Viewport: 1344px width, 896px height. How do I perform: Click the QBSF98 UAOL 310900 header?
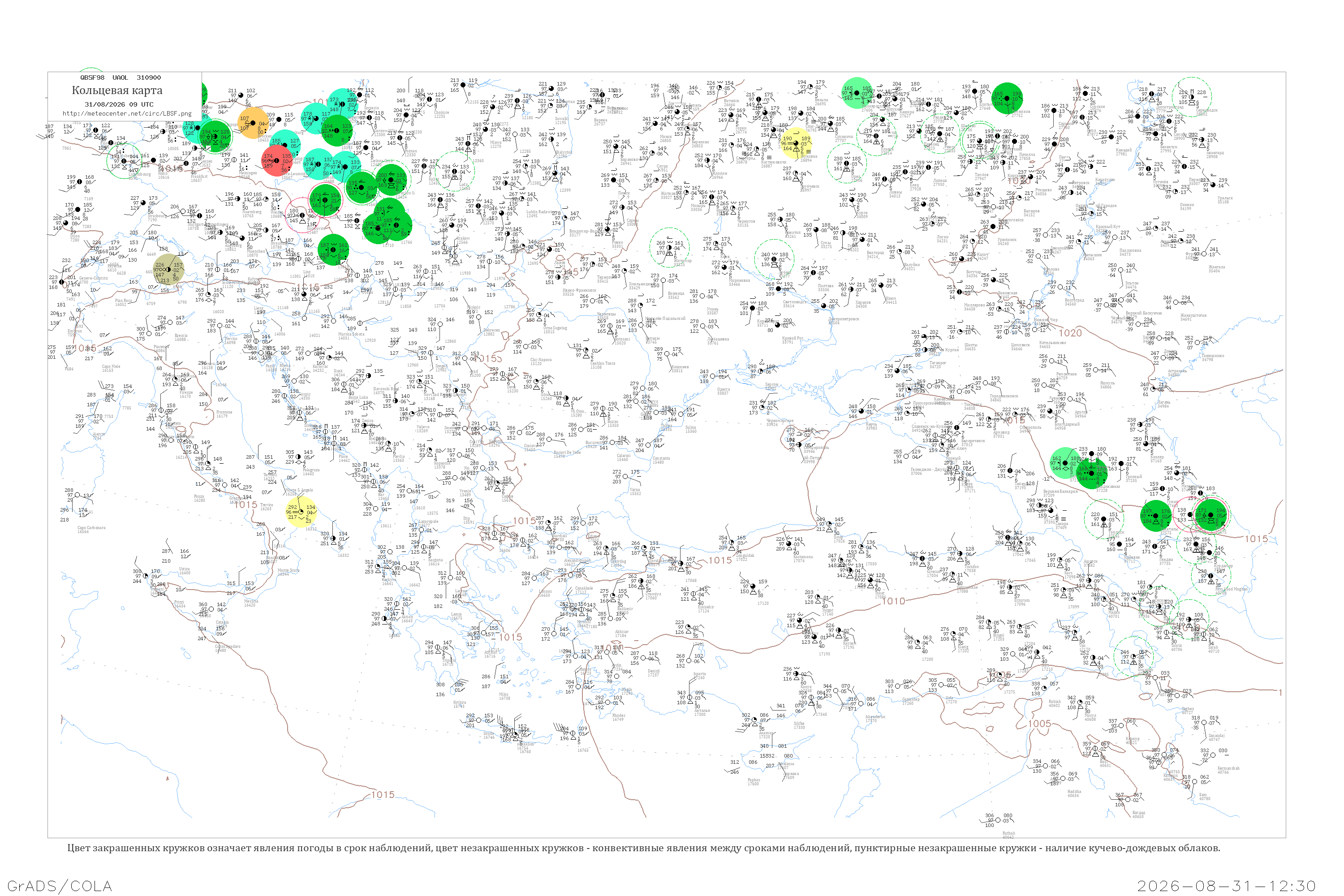click(x=120, y=77)
